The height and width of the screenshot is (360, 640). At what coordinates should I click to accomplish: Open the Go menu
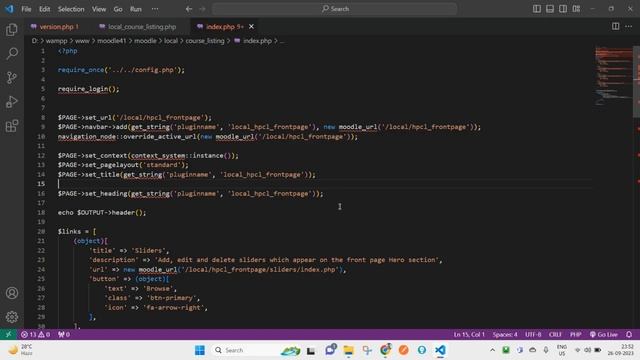[118, 9]
